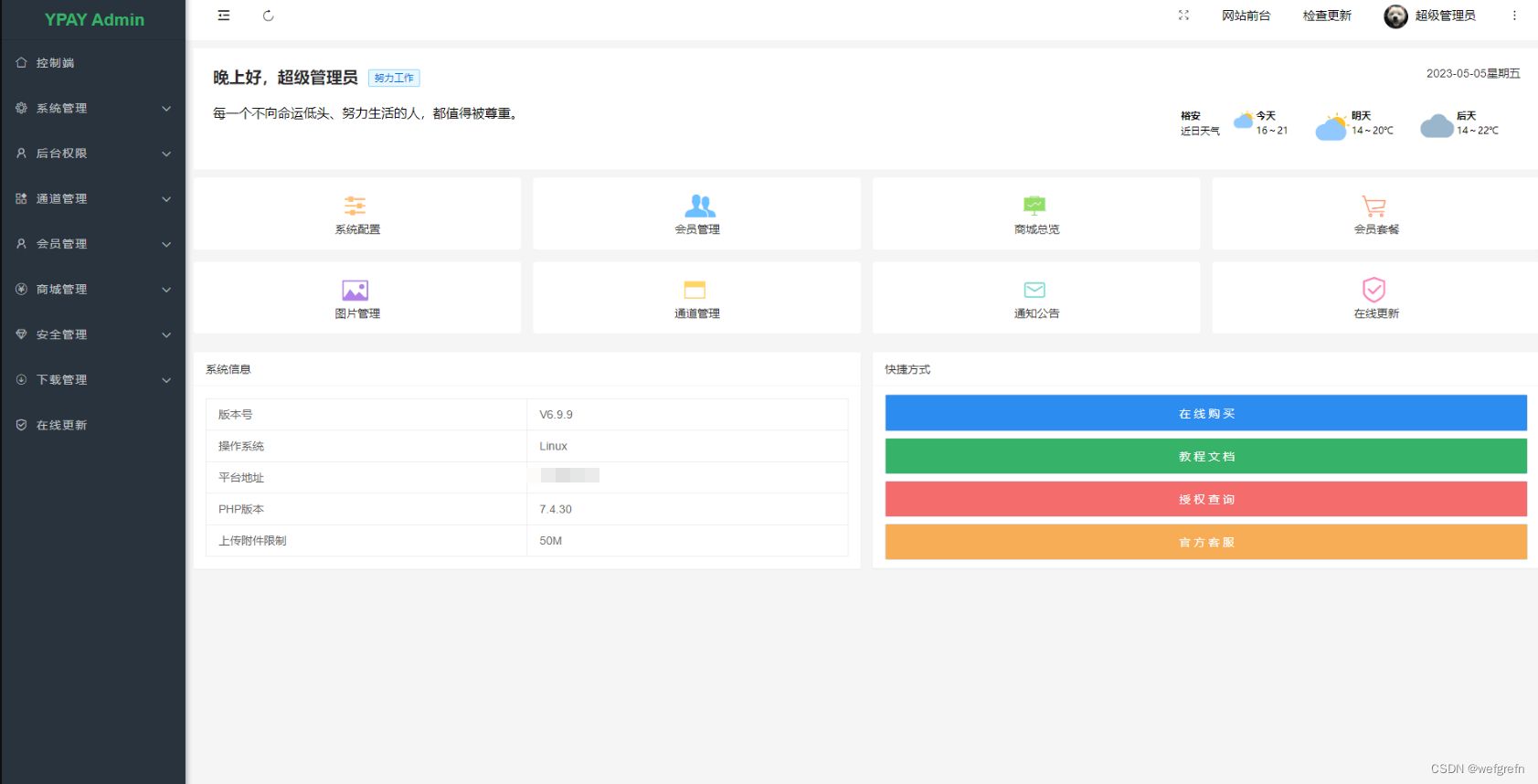The image size is (1538, 784).
Task: Open the 通知公告 envelope icon
Action: pyautogui.click(x=1034, y=290)
